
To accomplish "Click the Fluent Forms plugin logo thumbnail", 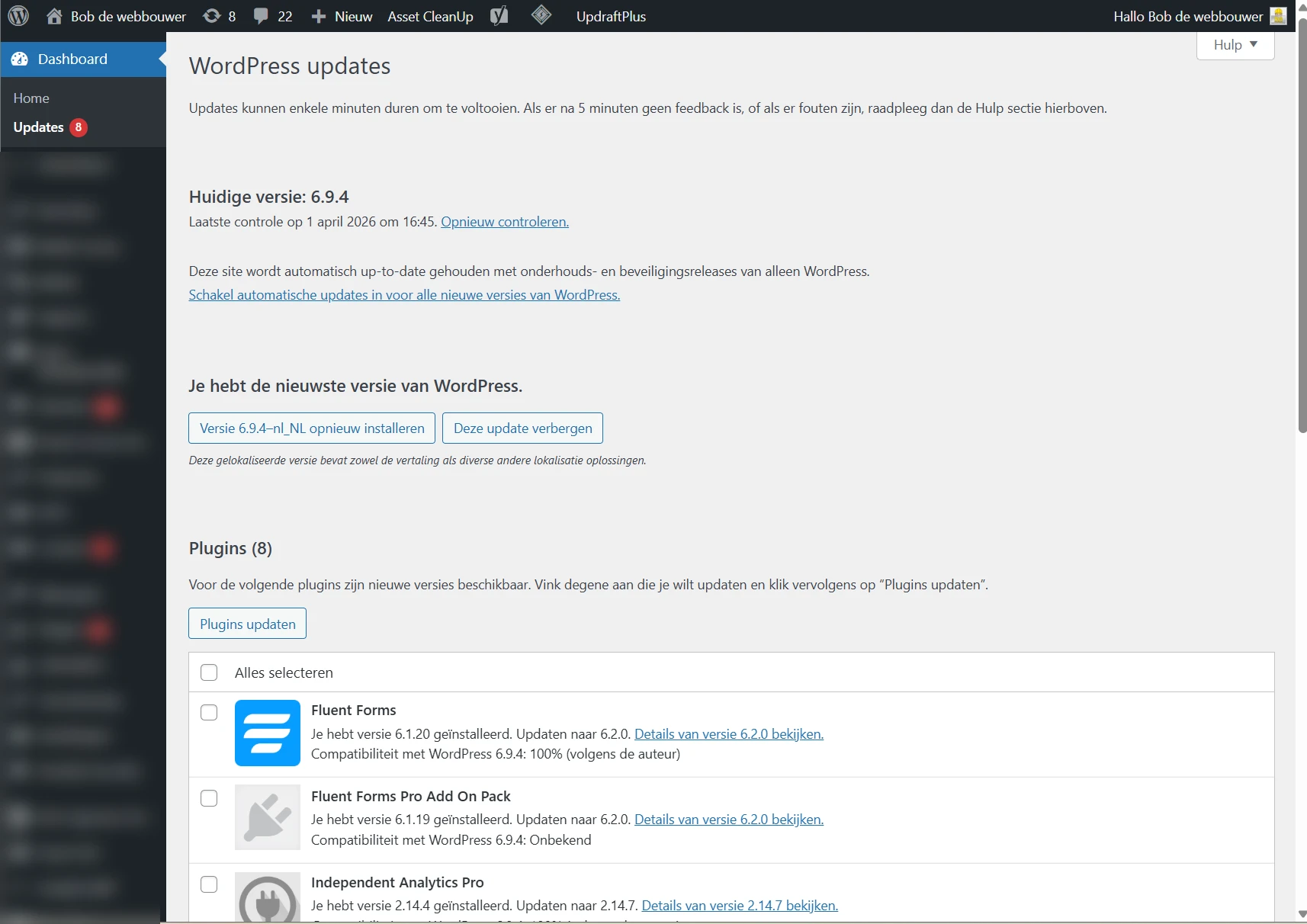I will click(267, 733).
